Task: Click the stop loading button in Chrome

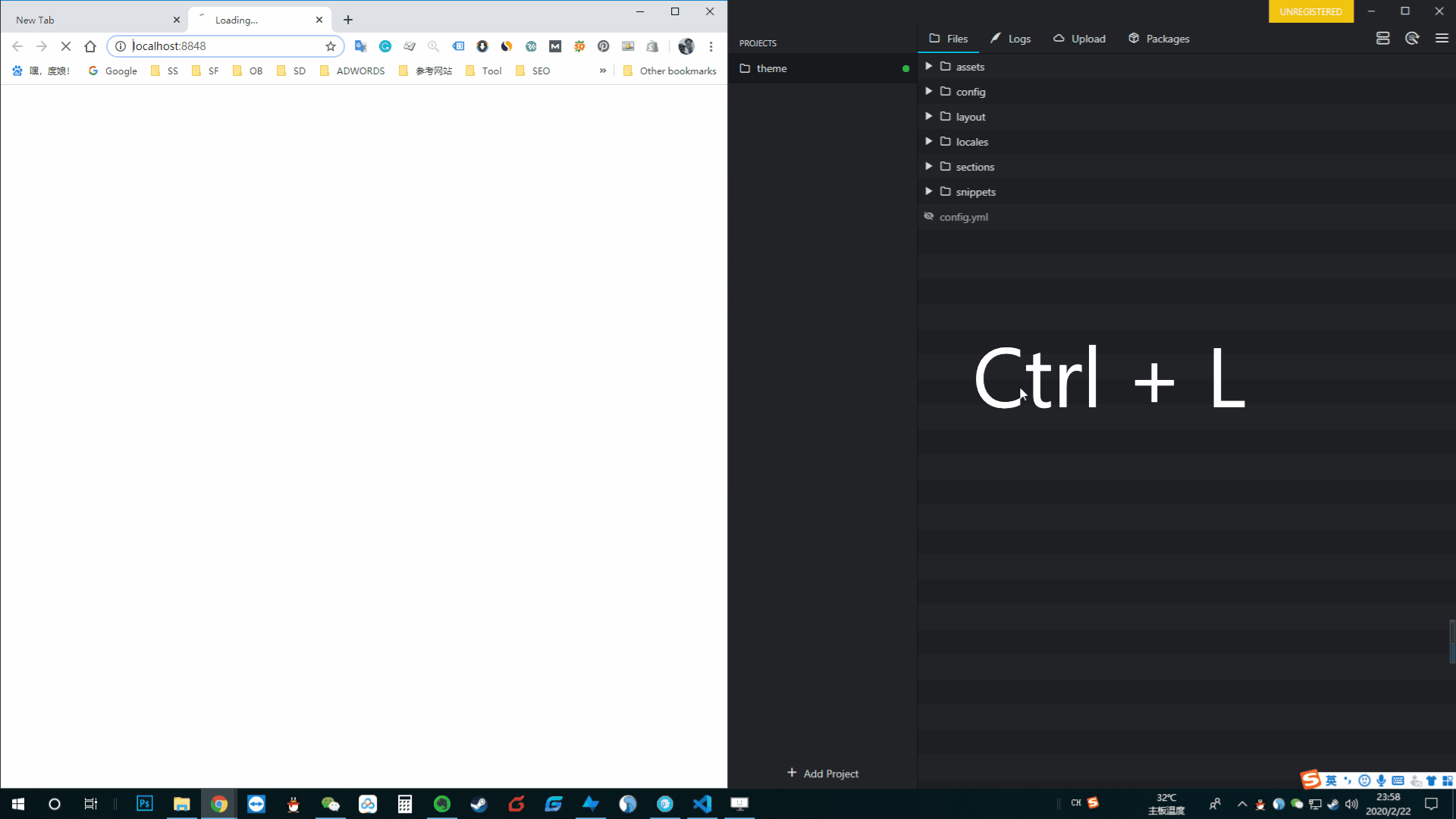Action: click(x=66, y=46)
